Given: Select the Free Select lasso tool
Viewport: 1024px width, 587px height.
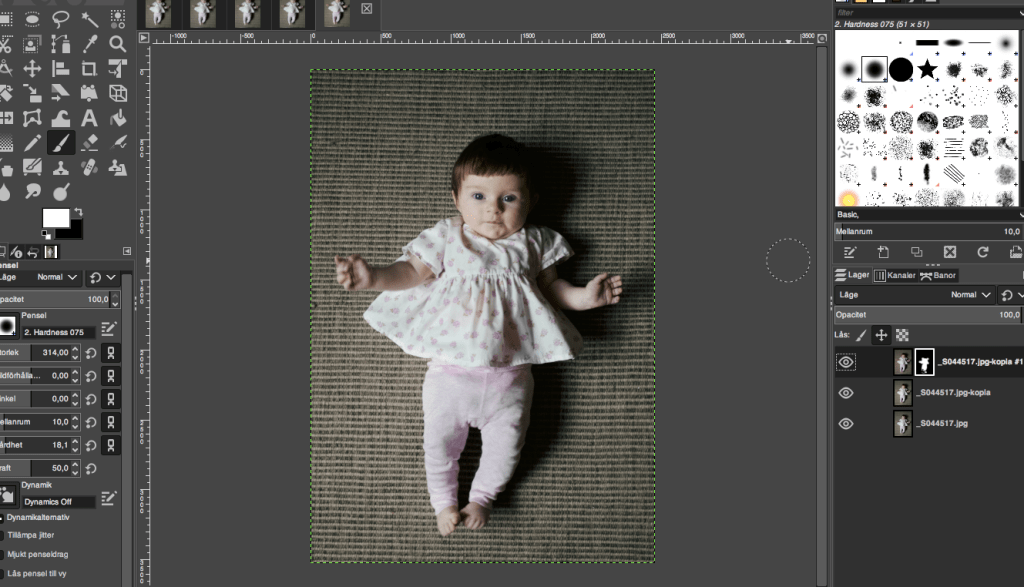Looking at the screenshot, I should 61,19.
